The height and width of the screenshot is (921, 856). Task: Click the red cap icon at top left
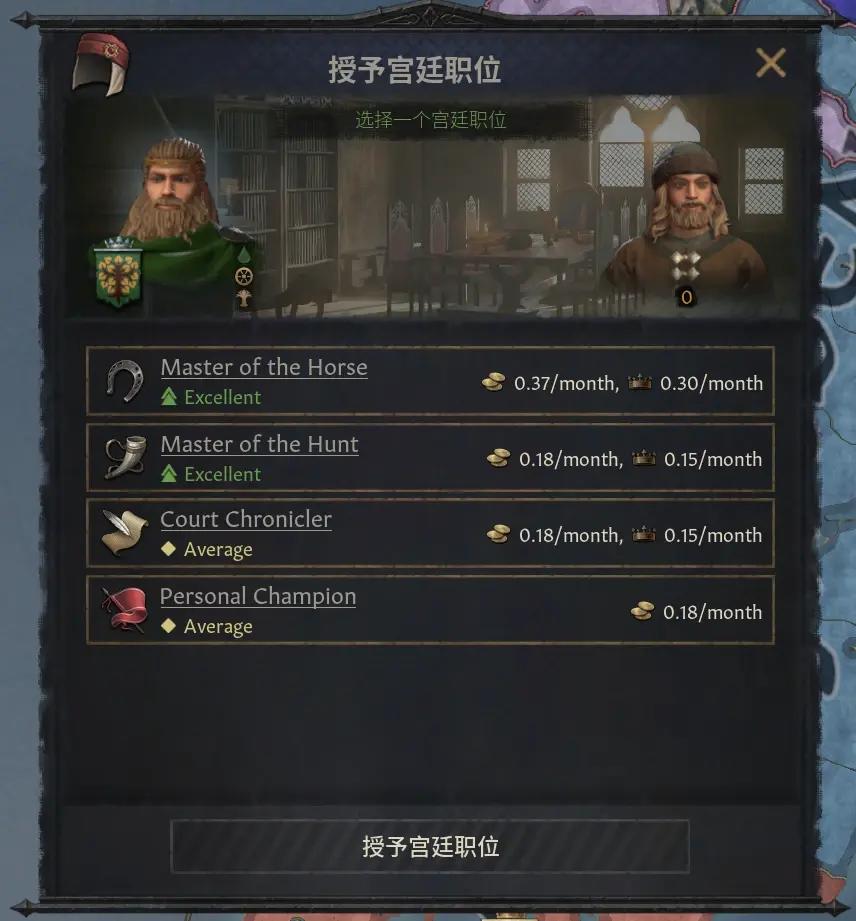100,65
